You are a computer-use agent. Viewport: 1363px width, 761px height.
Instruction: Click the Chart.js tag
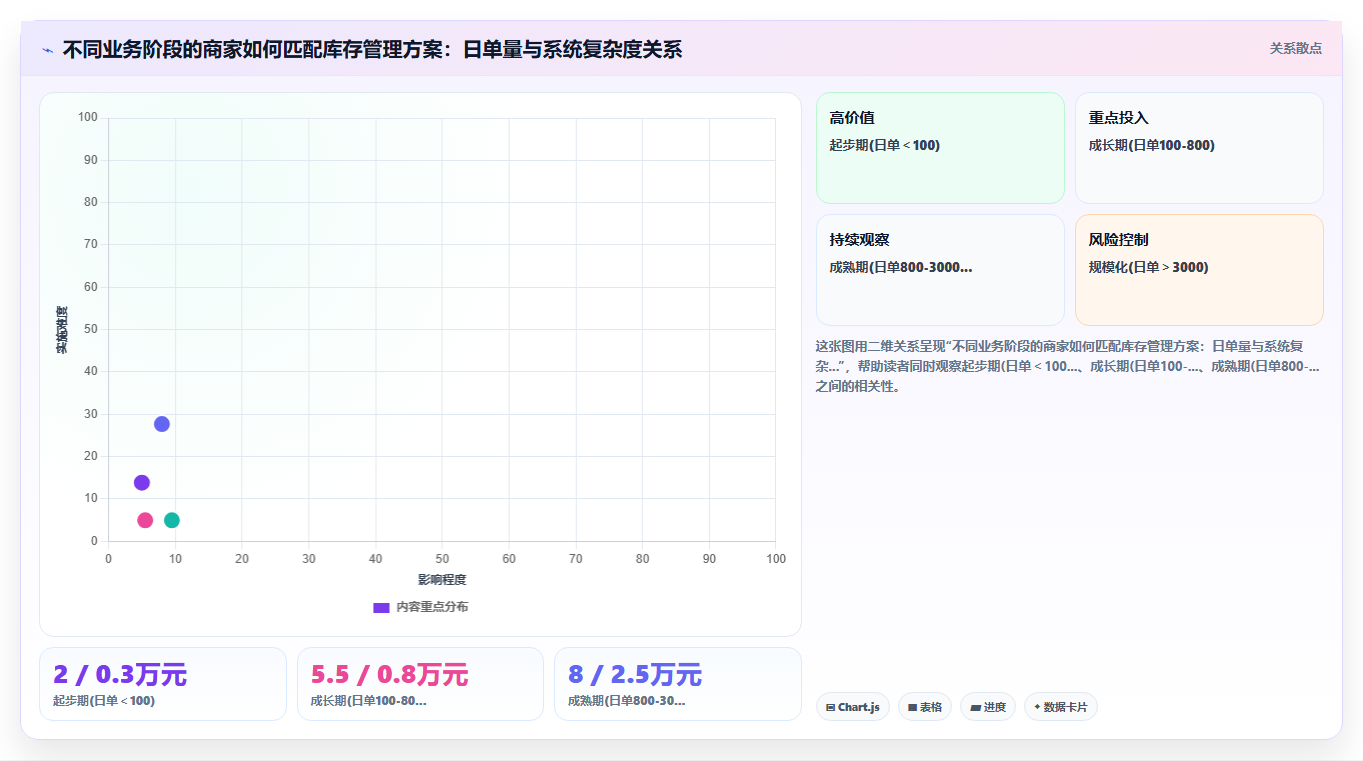pos(853,707)
